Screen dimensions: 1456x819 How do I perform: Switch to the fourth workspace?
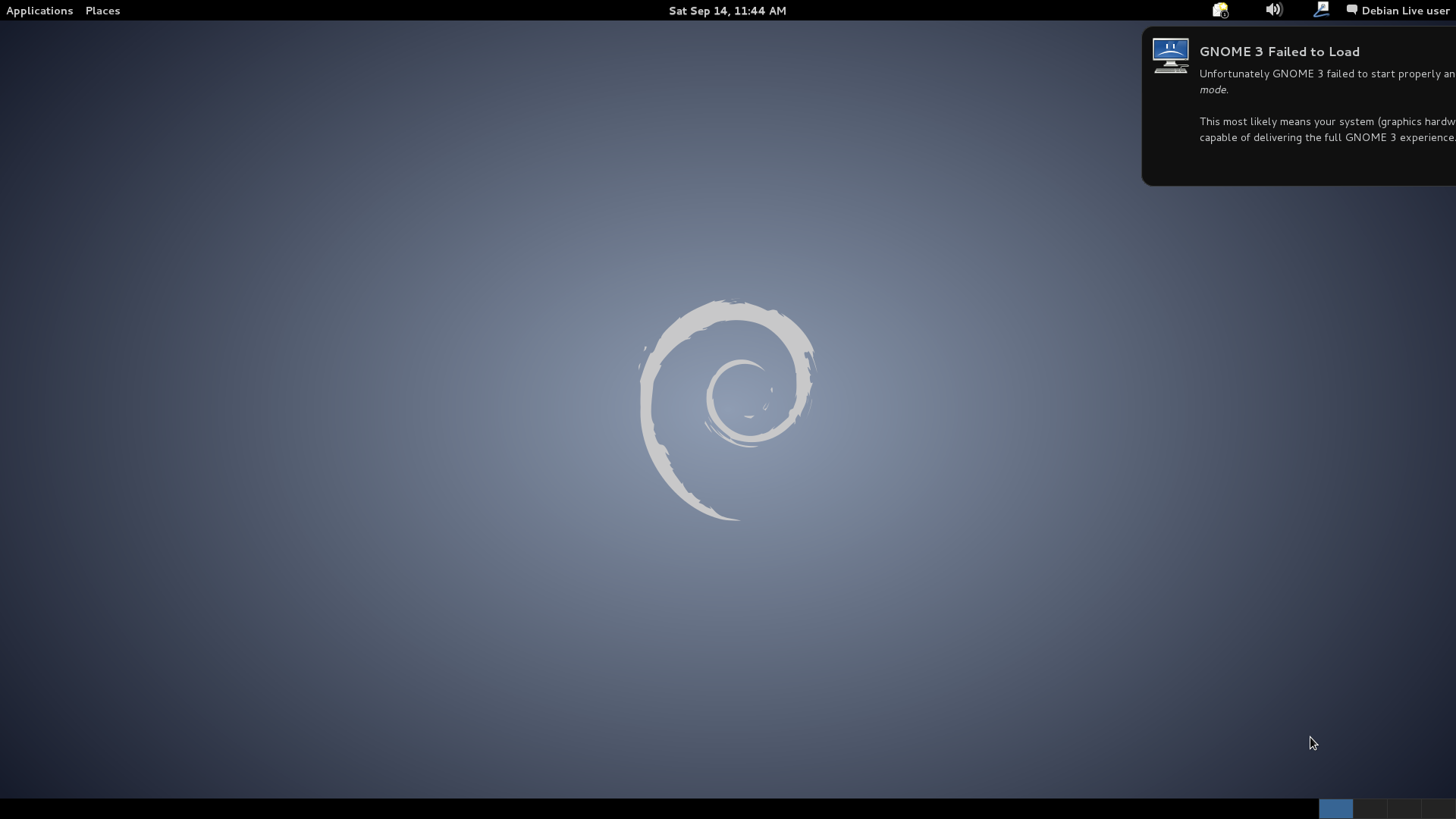point(1438,808)
